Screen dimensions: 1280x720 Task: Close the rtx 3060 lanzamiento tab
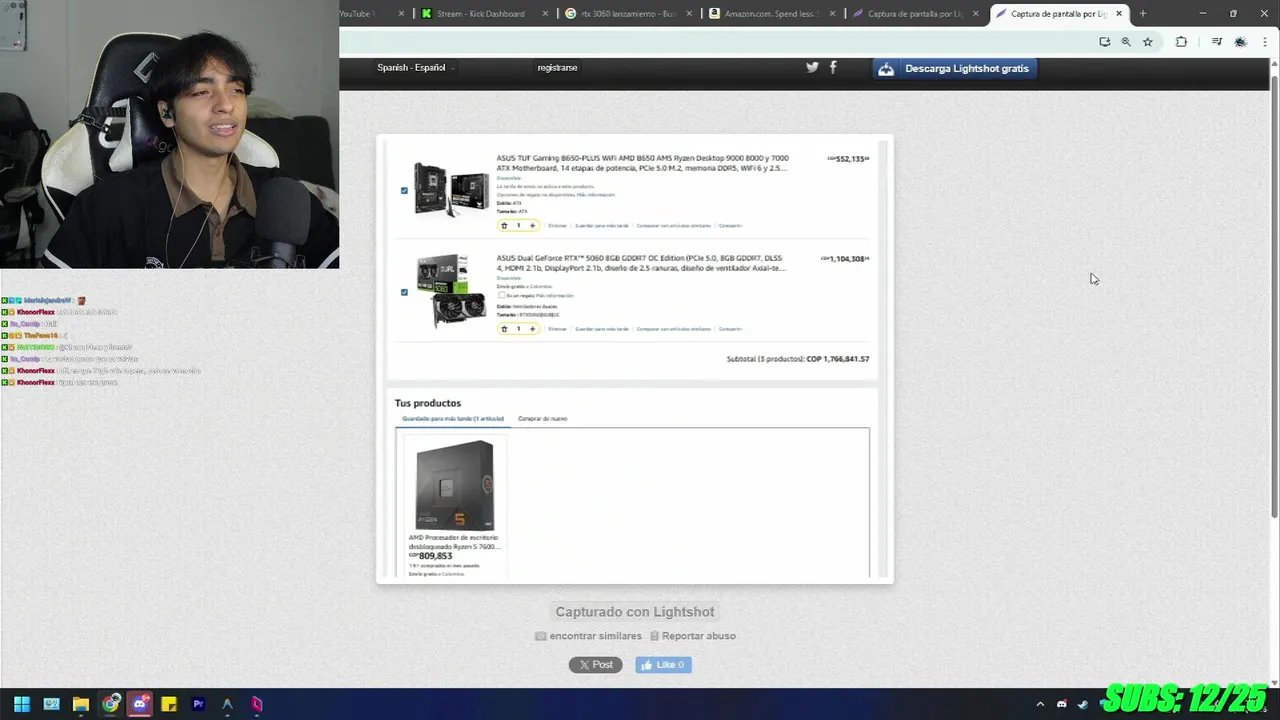pyautogui.click(x=689, y=14)
